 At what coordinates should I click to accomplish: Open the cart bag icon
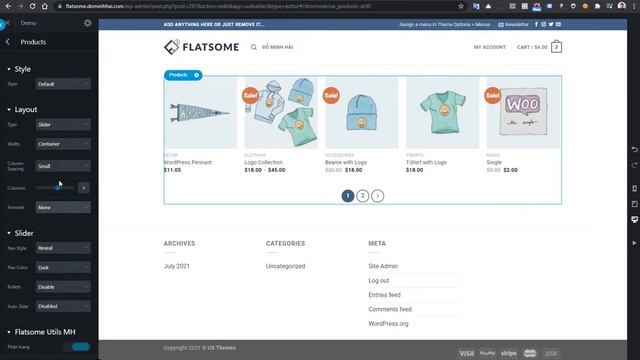pyautogui.click(x=556, y=47)
